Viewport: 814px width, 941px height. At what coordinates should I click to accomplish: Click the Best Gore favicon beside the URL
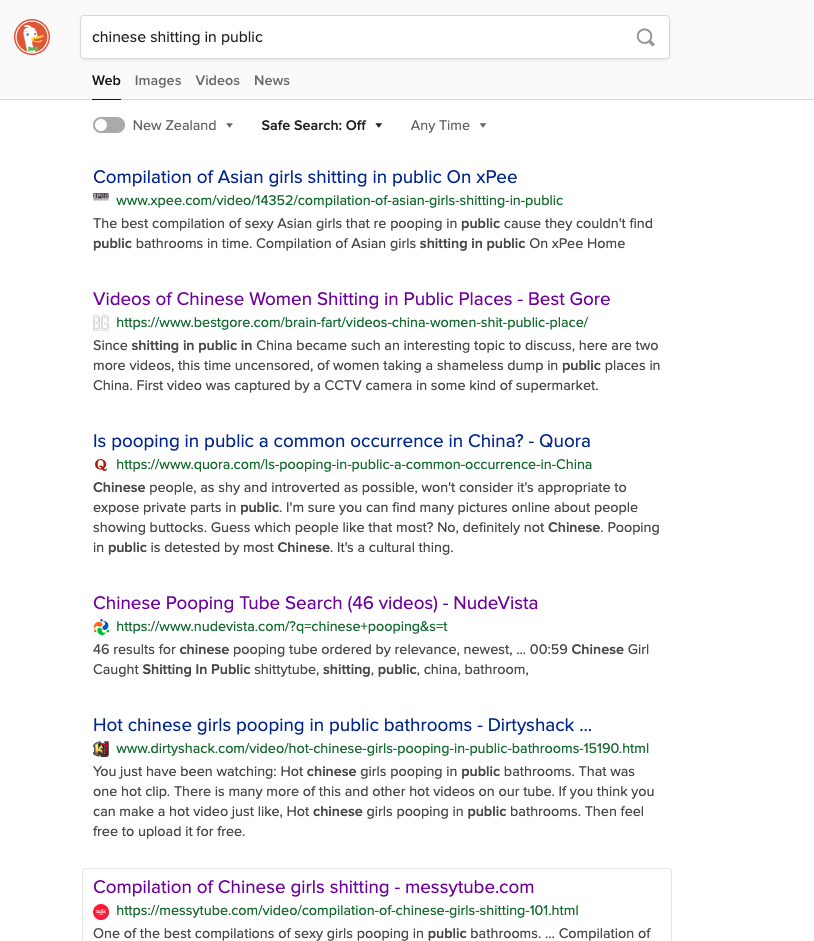pyautogui.click(x=101, y=323)
